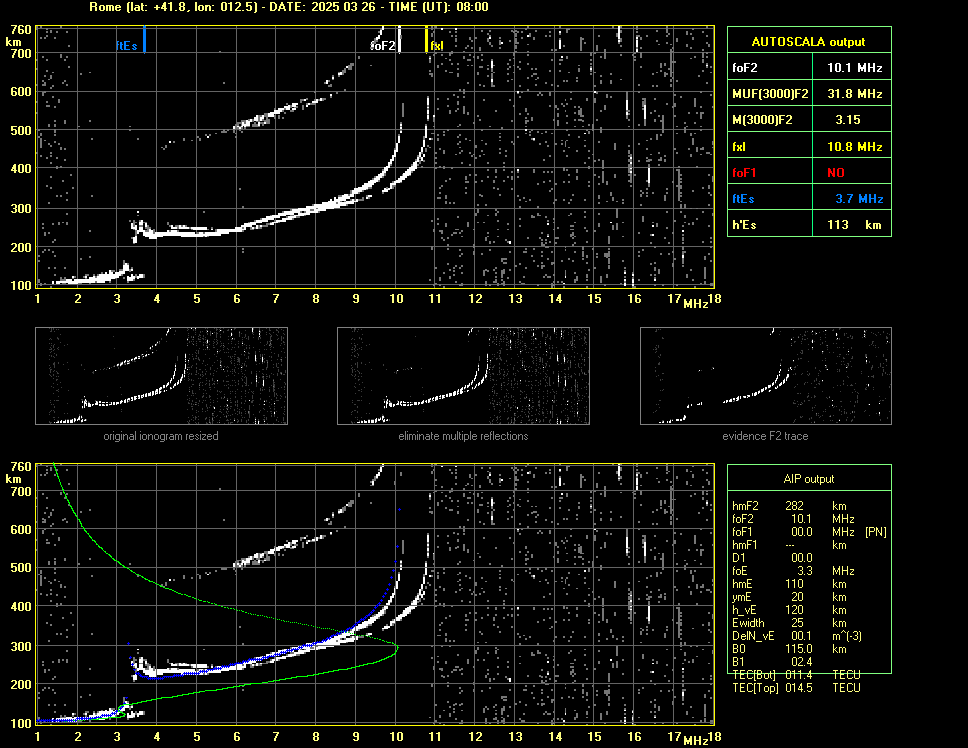
Task: Select the TEC[Top] 014.5 TECU row
Action: pyautogui.click(x=796, y=688)
